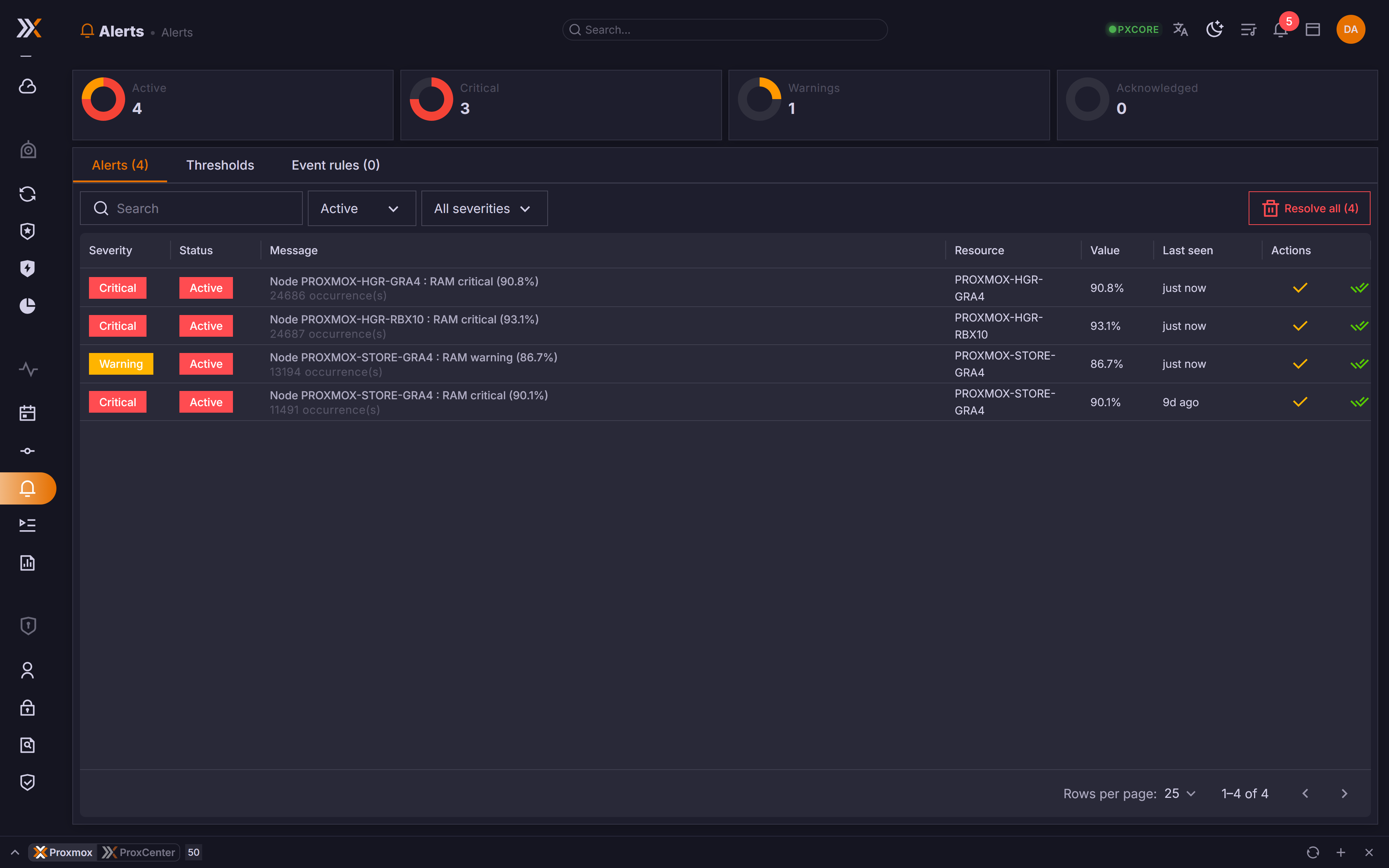Viewport: 1389px width, 868px height.
Task: Open the shield check sidebar icon
Action: [27, 782]
